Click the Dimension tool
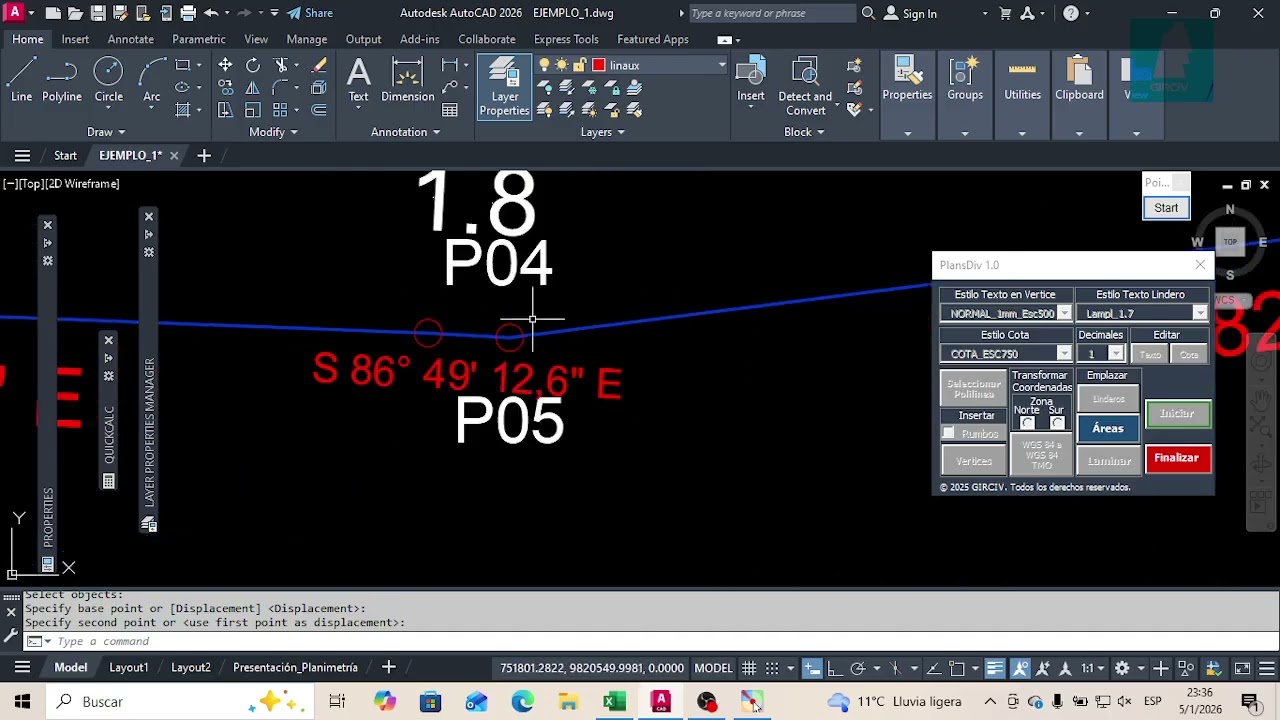Screen dimensions: 1280x720 [407, 80]
